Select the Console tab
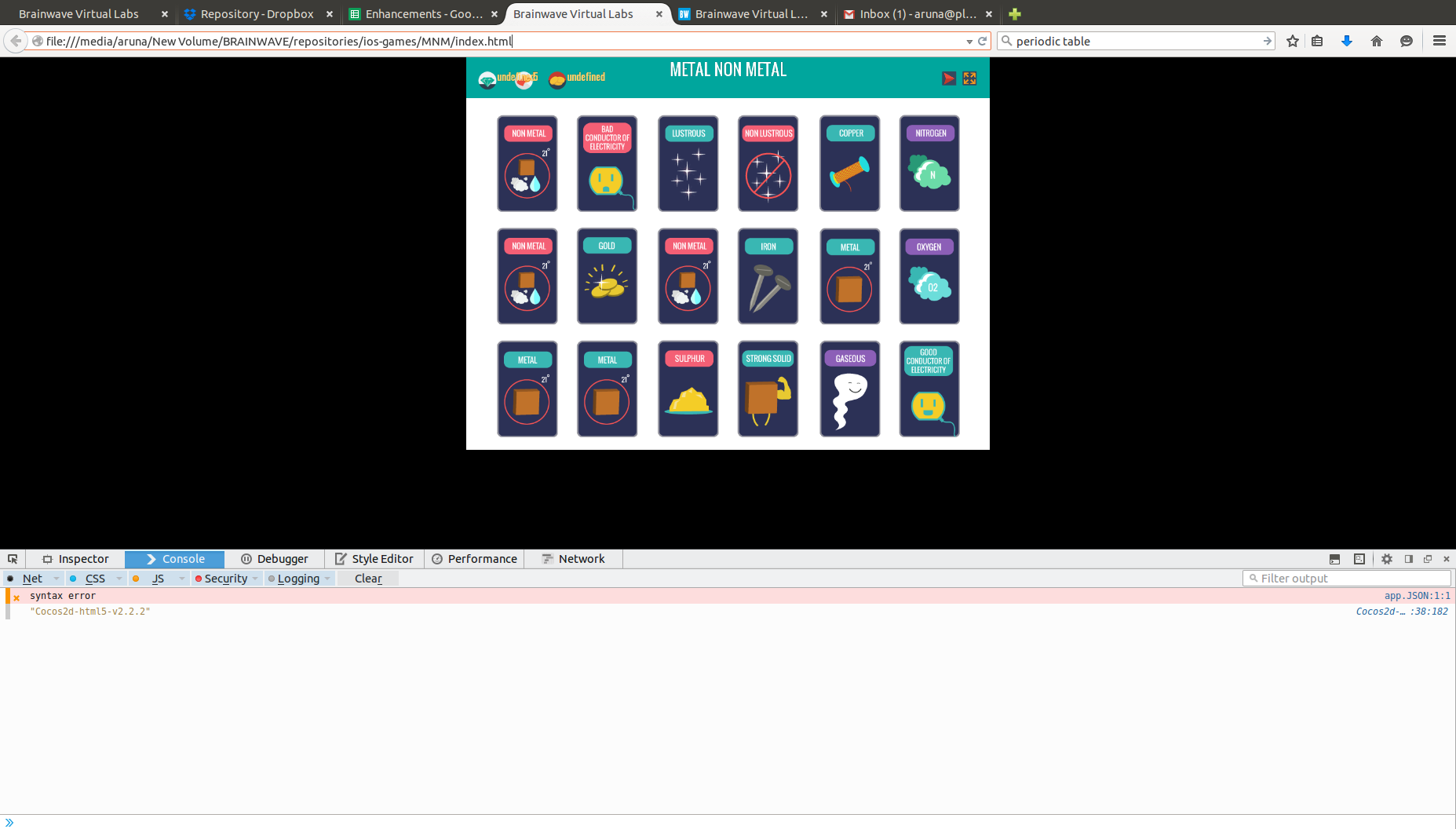 (x=174, y=559)
